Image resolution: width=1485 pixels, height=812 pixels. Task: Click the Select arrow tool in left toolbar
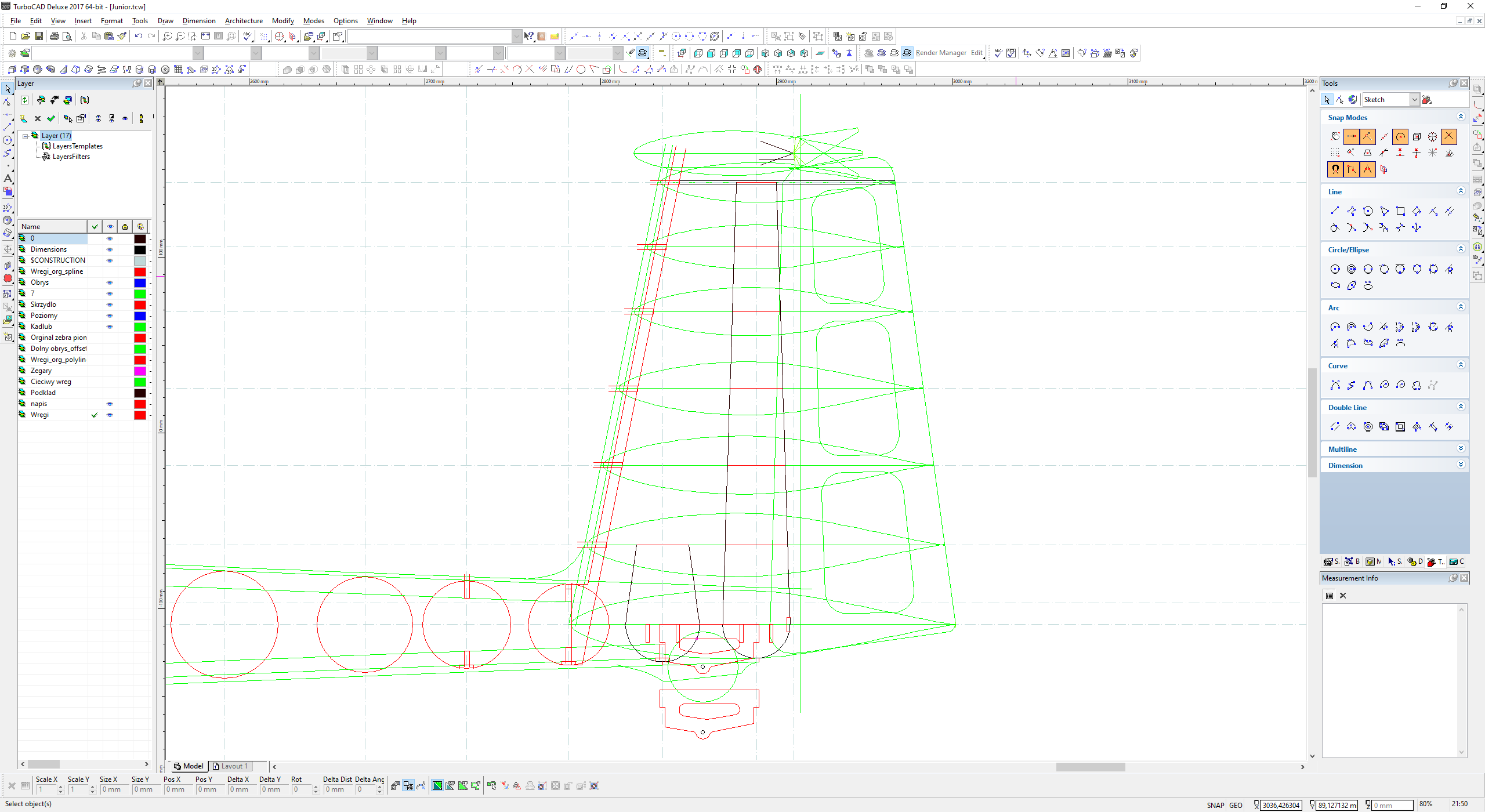pyautogui.click(x=8, y=89)
